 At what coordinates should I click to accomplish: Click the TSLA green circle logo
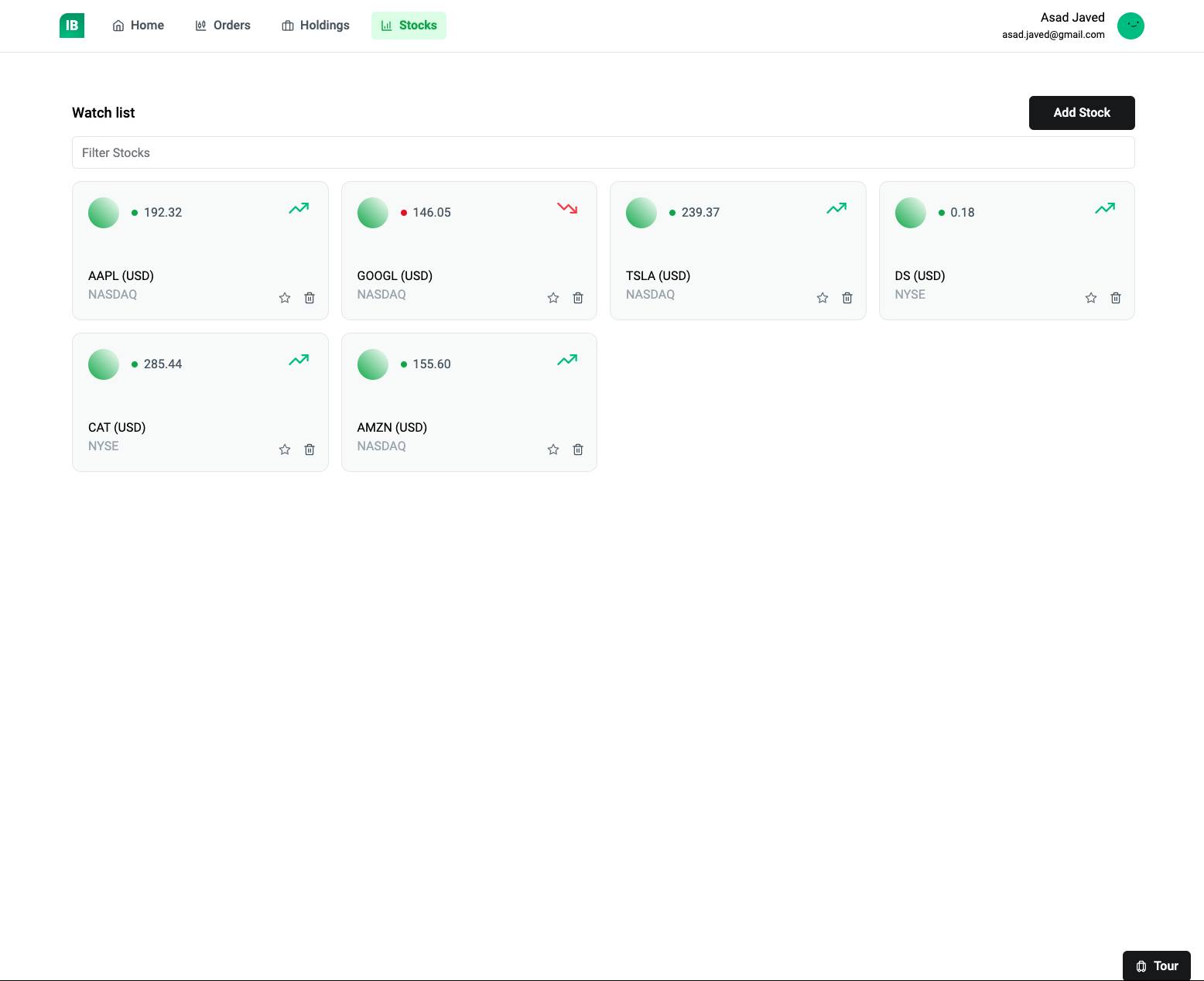coord(641,213)
